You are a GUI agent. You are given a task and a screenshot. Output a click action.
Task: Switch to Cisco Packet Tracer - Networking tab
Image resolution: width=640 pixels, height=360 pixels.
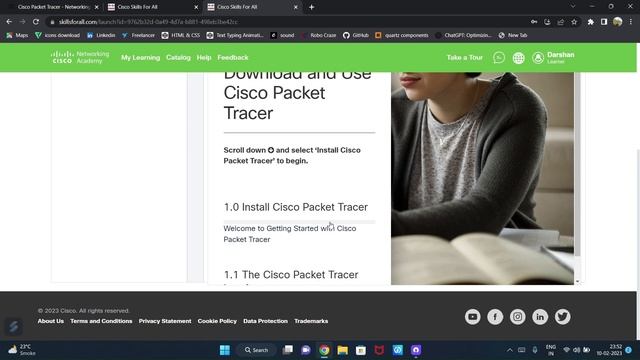(x=53, y=7)
